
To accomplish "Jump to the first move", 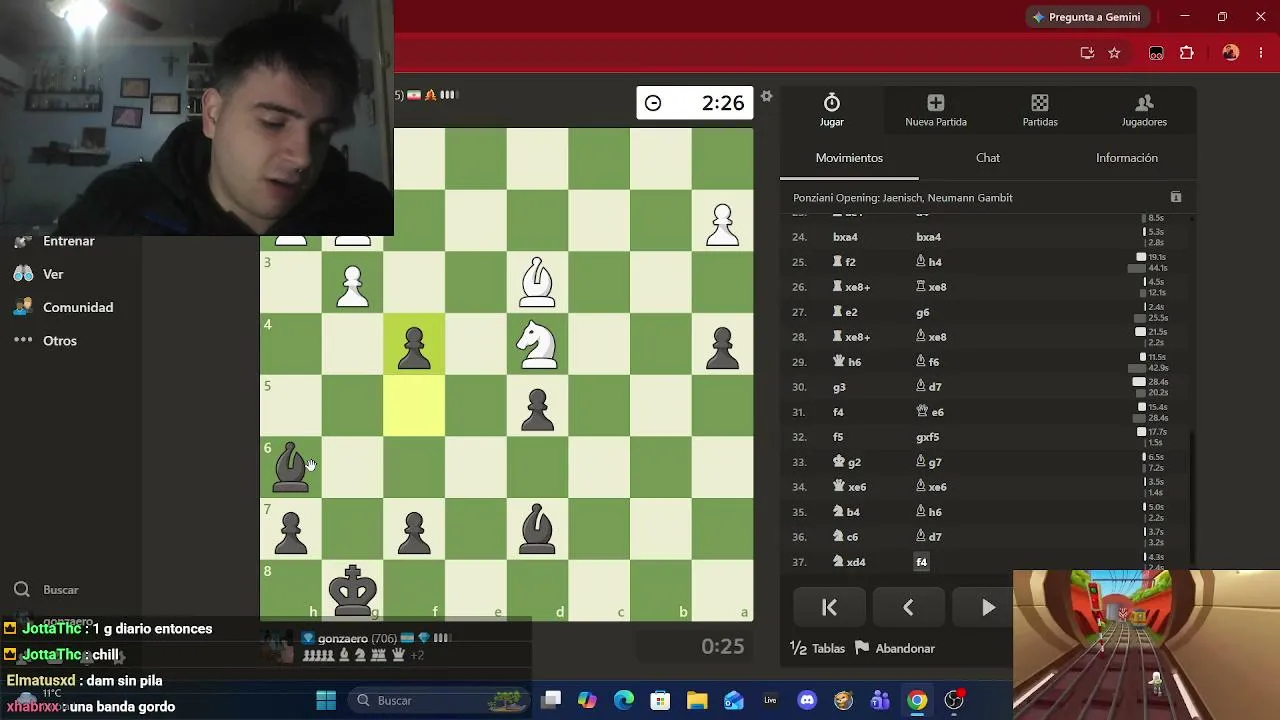I will pos(829,607).
